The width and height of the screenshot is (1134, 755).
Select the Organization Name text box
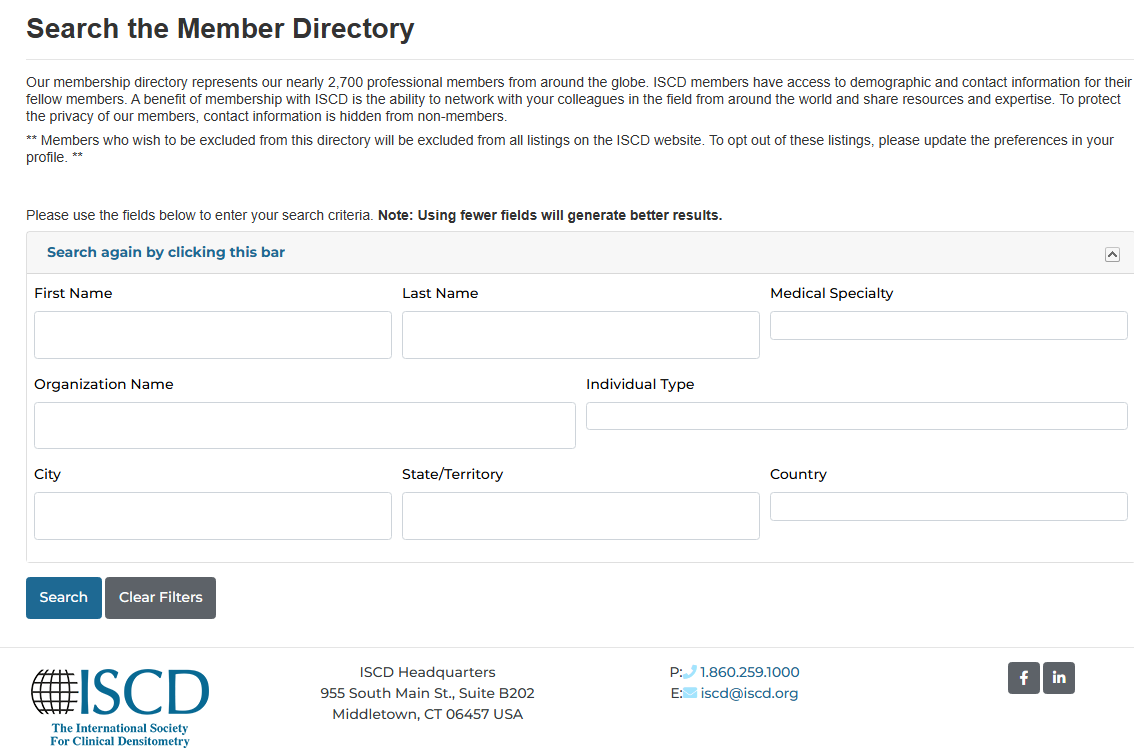[305, 425]
